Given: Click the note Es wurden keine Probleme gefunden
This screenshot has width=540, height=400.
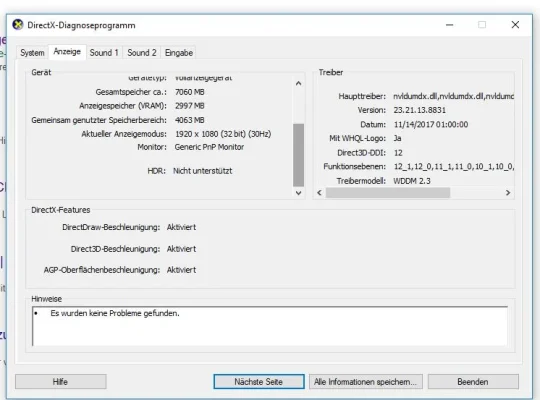Looking at the screenshot, I should point(115,313).
